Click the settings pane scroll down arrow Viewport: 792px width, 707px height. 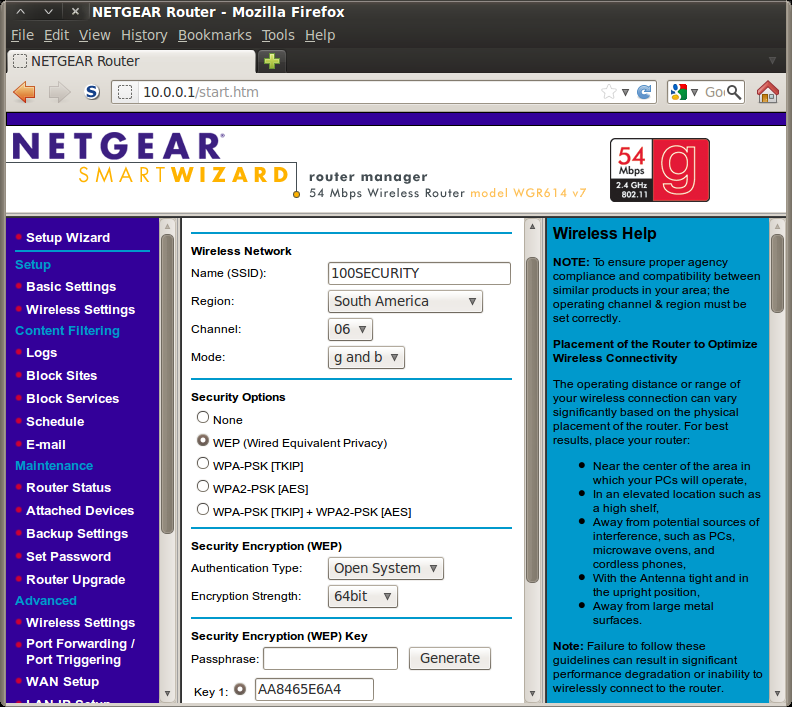(x=532, y=693)
